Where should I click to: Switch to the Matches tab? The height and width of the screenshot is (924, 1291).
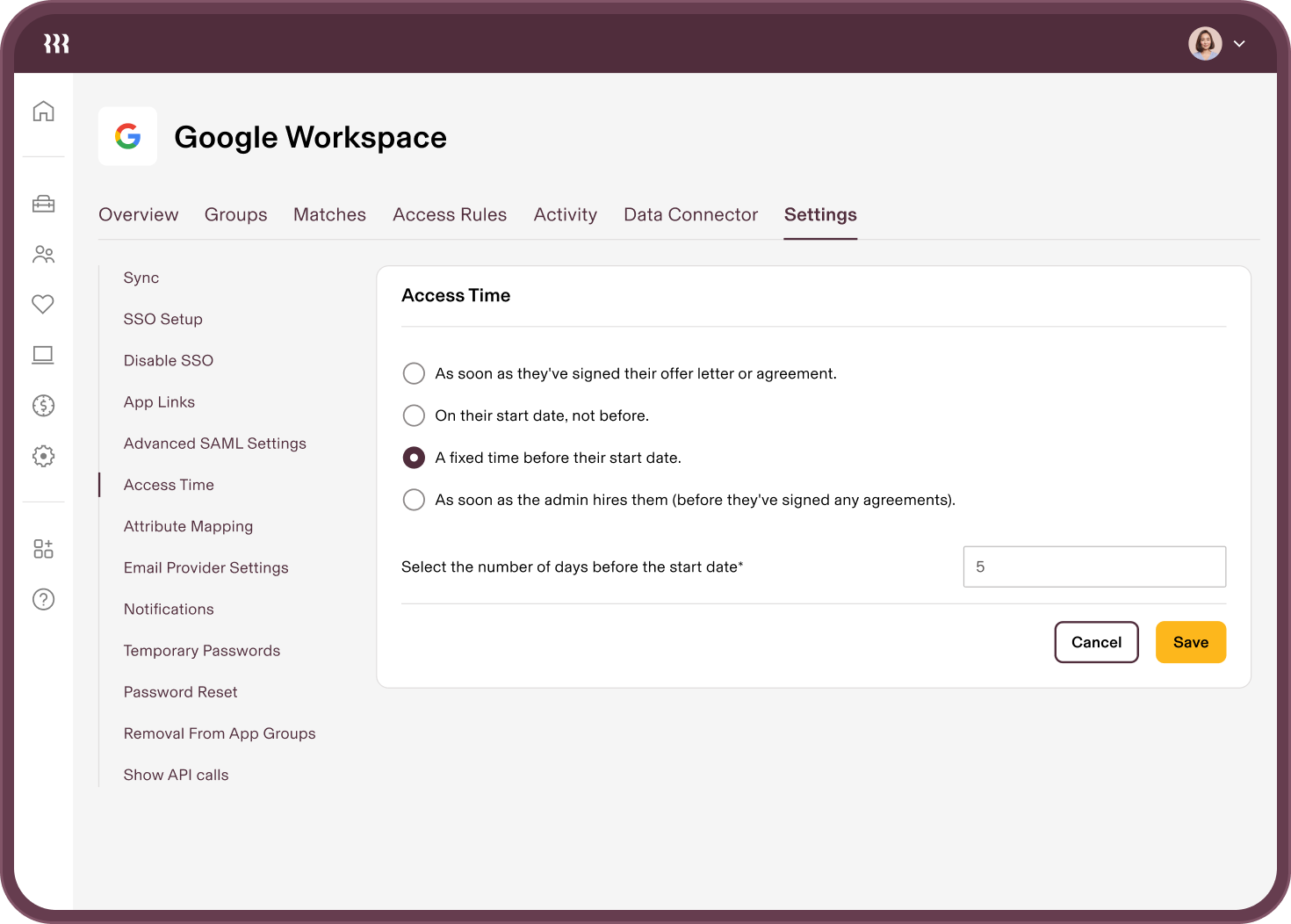[x=329, y=214]
